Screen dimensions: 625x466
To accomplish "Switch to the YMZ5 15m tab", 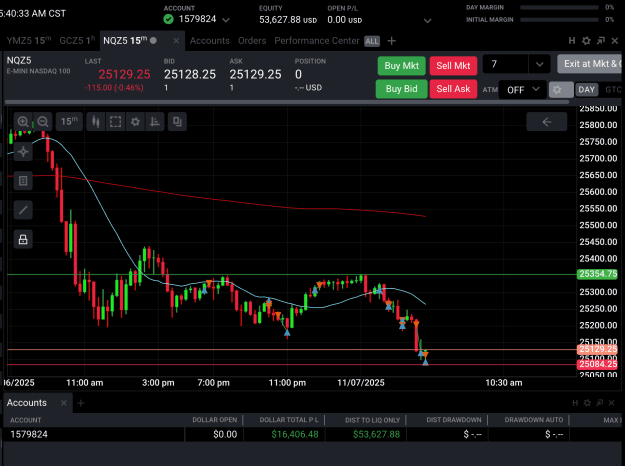I will pyautogui.click(x=29, y=41).
